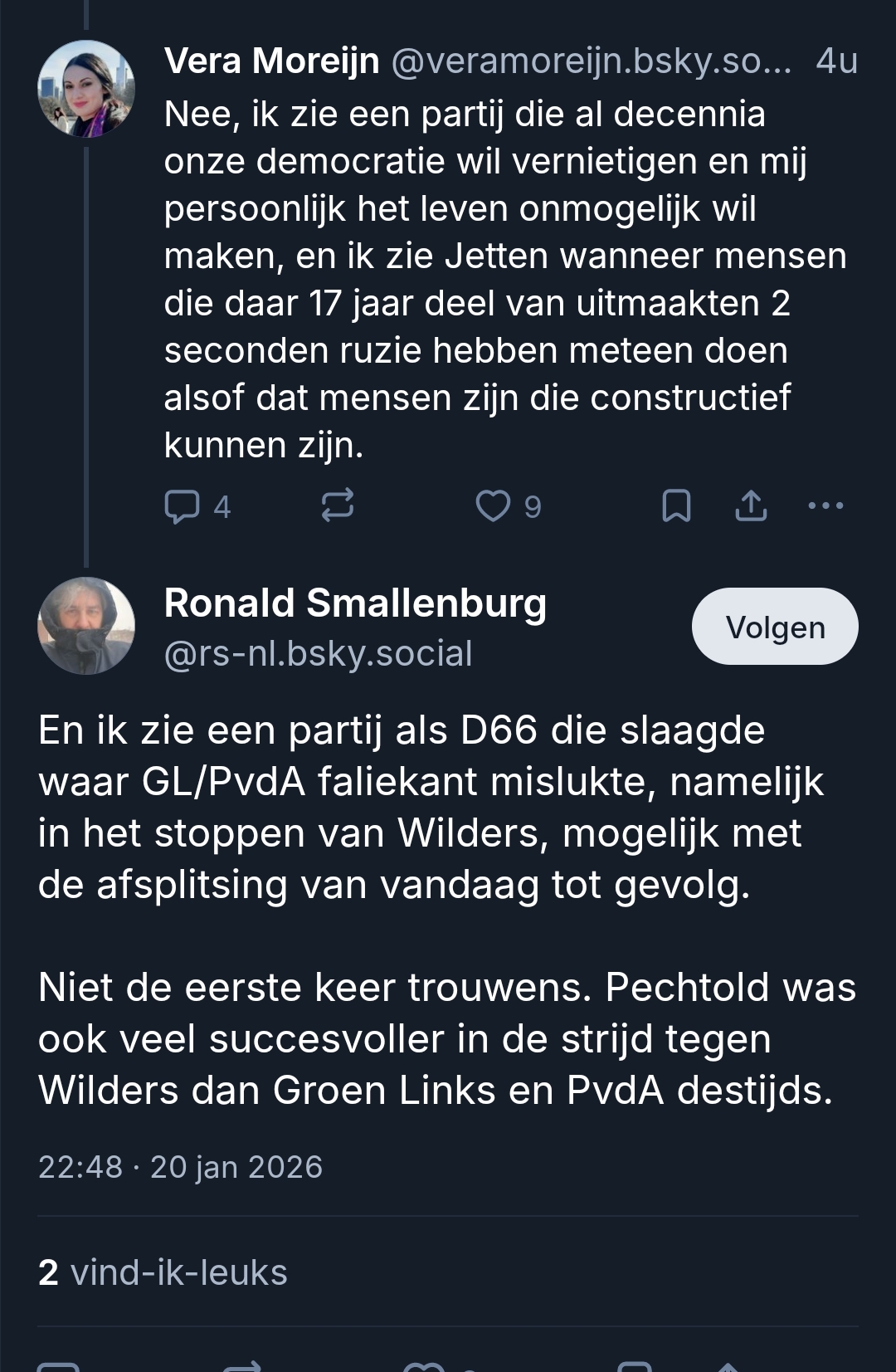Tap like count 9 on Vera's post
The width and height of the screenshot is (896, 1372).
pyautogui.click(x=533, y=506)
